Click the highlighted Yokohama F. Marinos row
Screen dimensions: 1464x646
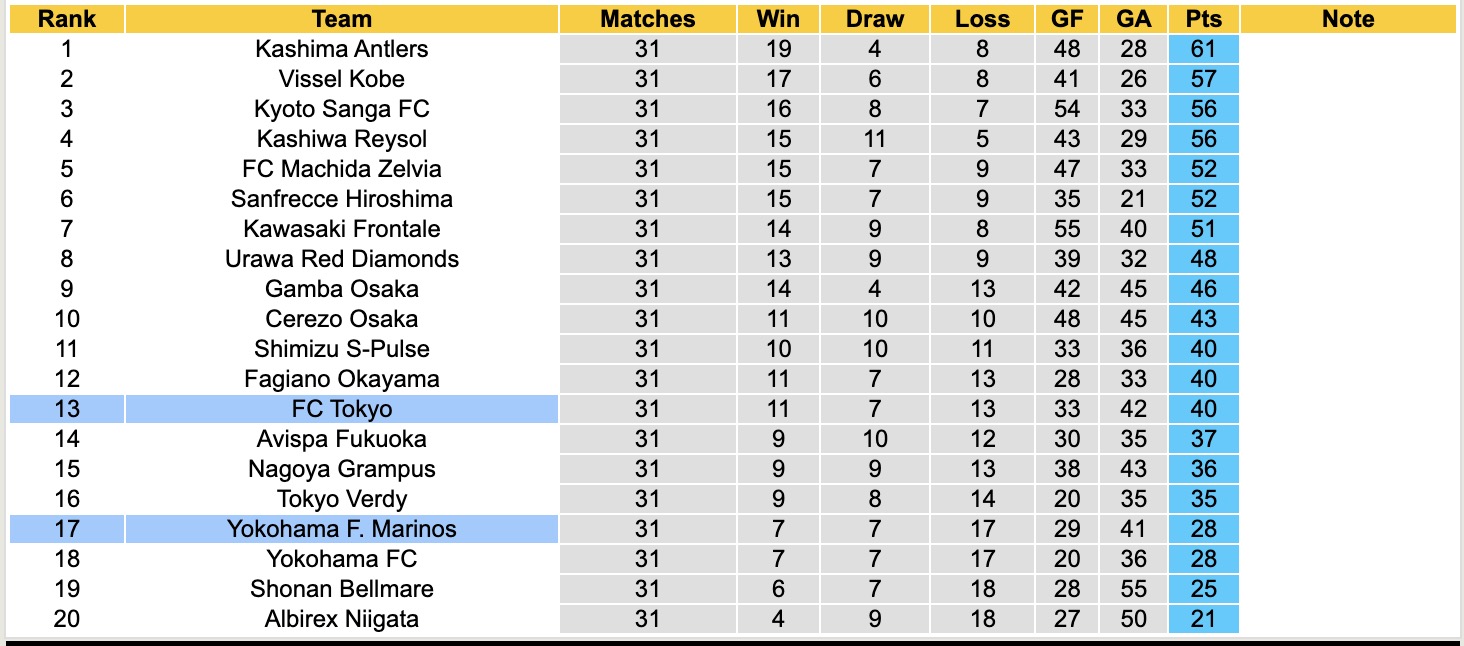tap(341, 529)
